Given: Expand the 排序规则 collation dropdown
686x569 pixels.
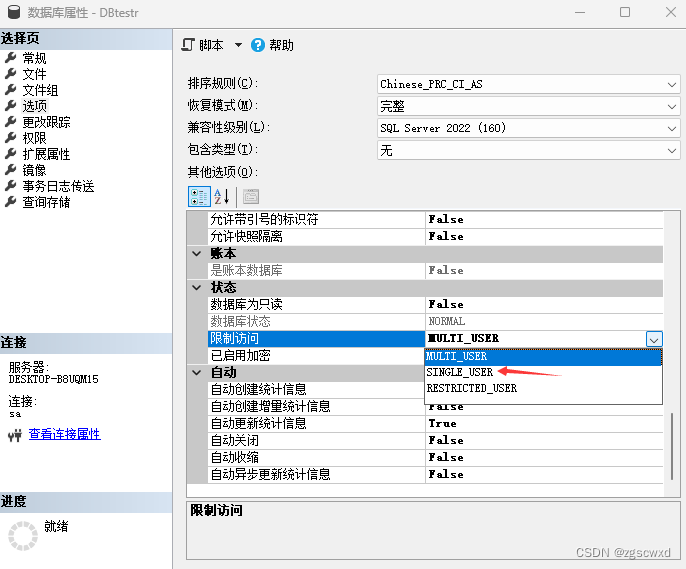Looking at the screenshot, I should [x=672, y=84].
